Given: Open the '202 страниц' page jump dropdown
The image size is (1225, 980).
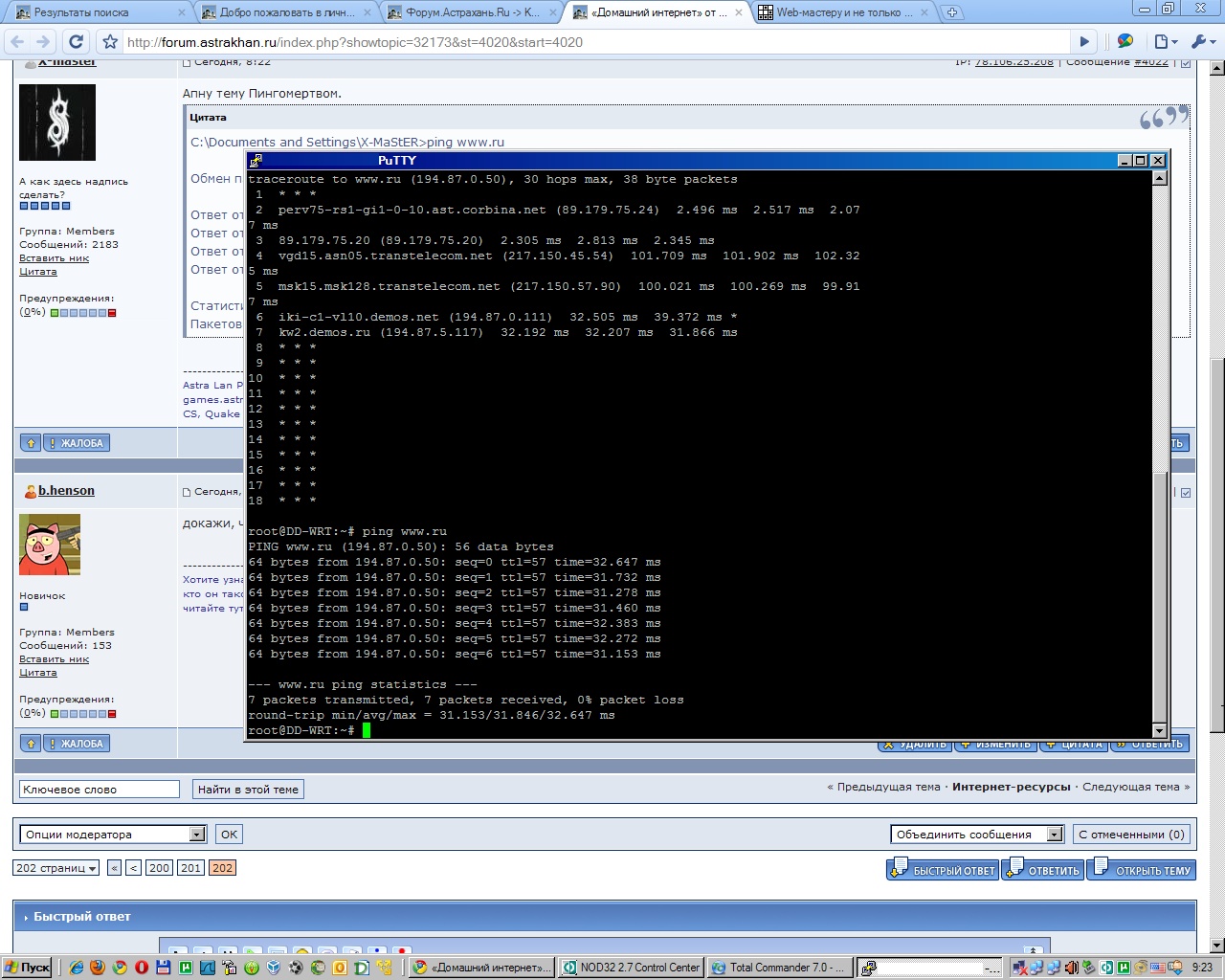Looking at the screenshot, I should click(56, 868).
